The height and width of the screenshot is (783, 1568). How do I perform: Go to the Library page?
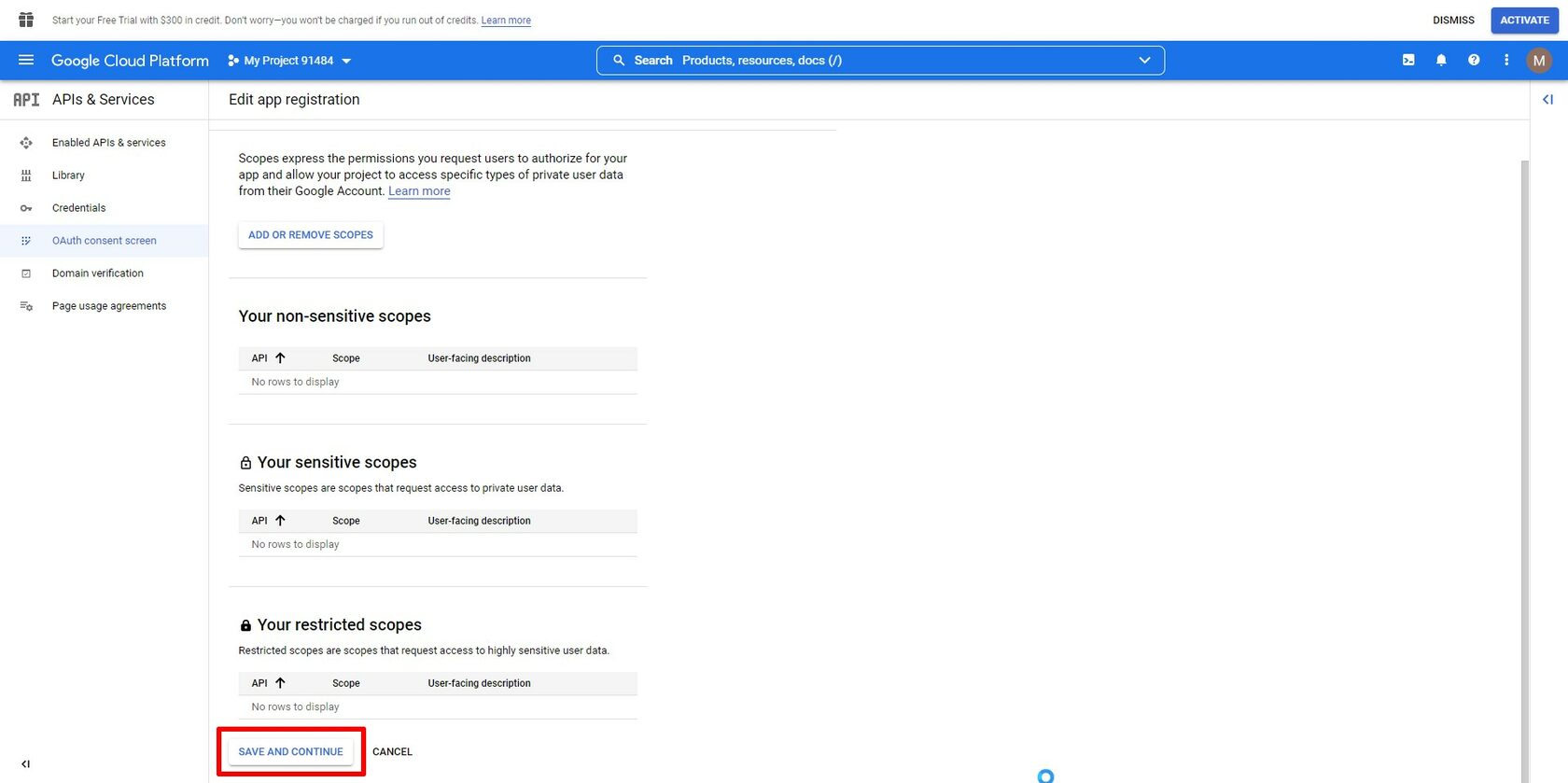(x=68, y=175)
